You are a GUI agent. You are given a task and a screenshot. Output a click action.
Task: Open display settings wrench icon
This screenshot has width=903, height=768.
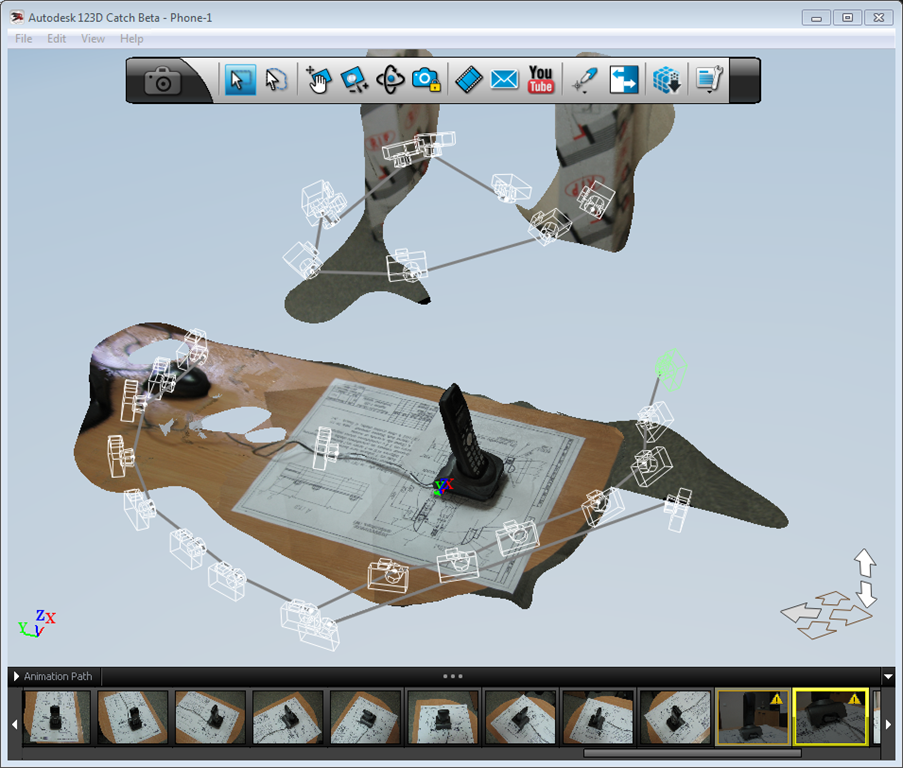click(709, 79)
